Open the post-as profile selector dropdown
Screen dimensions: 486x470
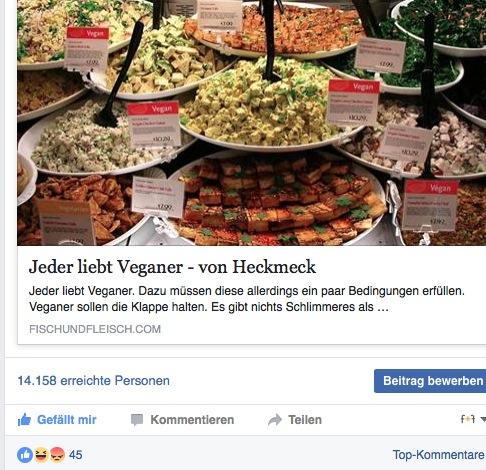(473, 419)
